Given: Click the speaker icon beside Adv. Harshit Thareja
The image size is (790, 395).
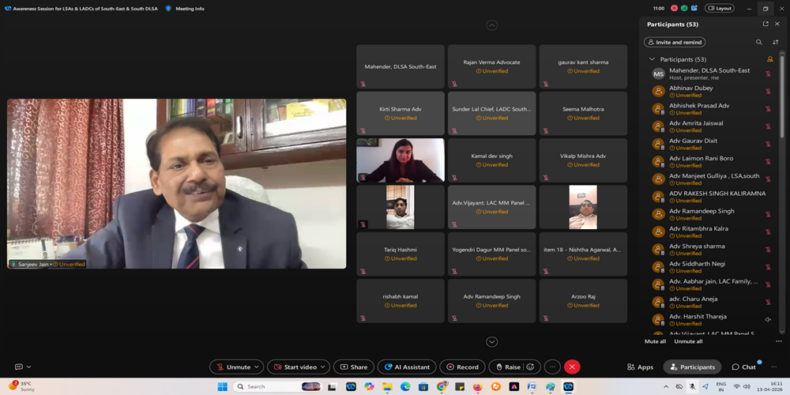Looking at the screenshot, I should click(768, 319).
